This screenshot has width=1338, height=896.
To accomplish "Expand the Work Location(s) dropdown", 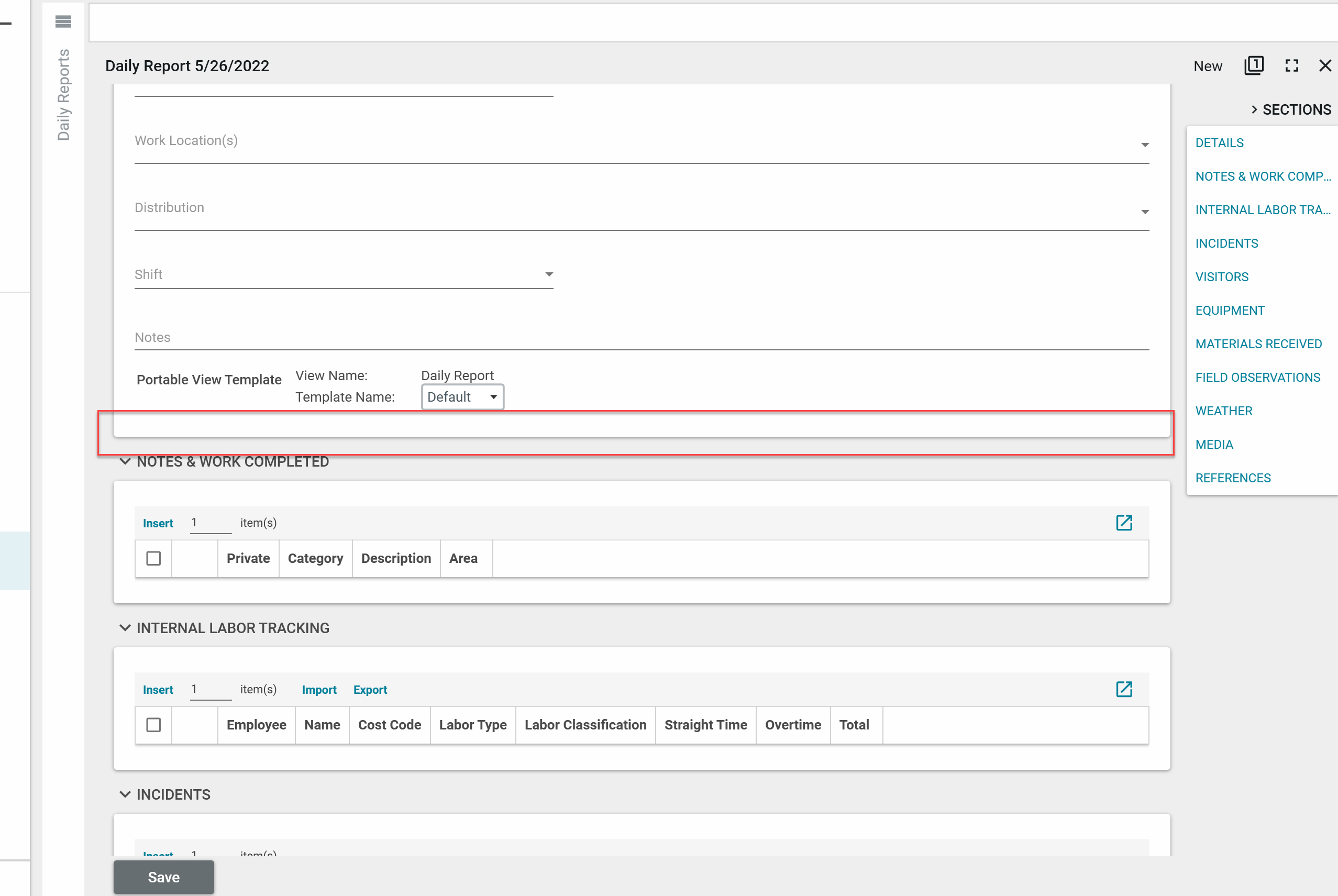I will point(1144,145).
